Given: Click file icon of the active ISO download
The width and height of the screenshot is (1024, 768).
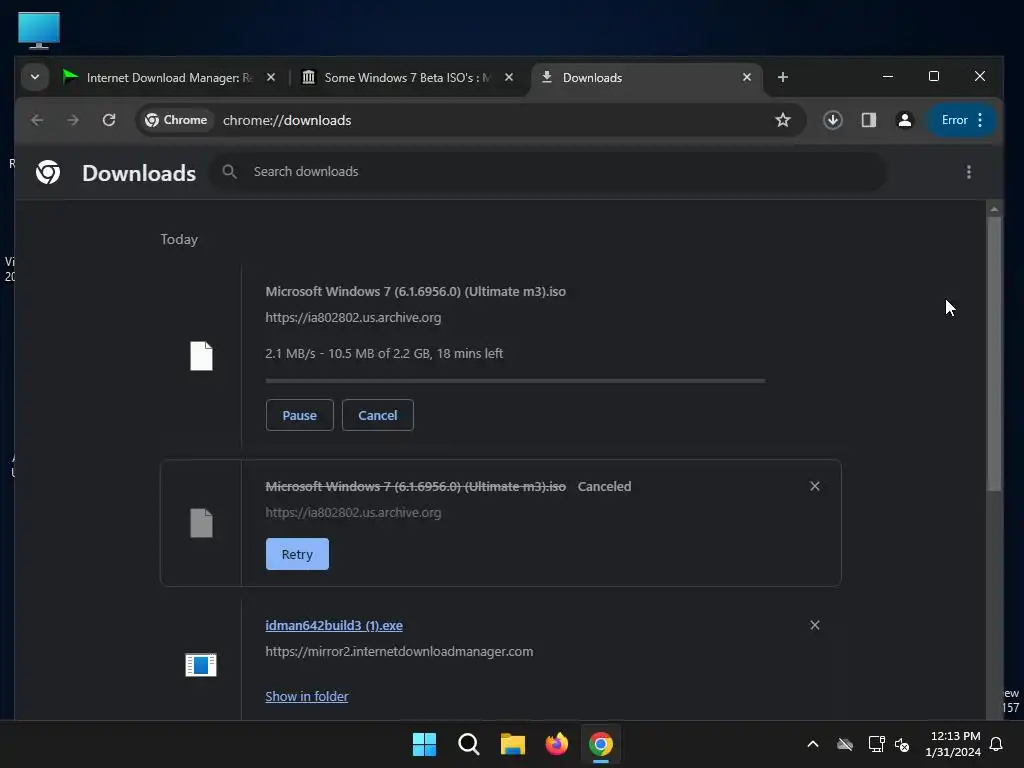Looking at the screenshot, I should (201, 356).
